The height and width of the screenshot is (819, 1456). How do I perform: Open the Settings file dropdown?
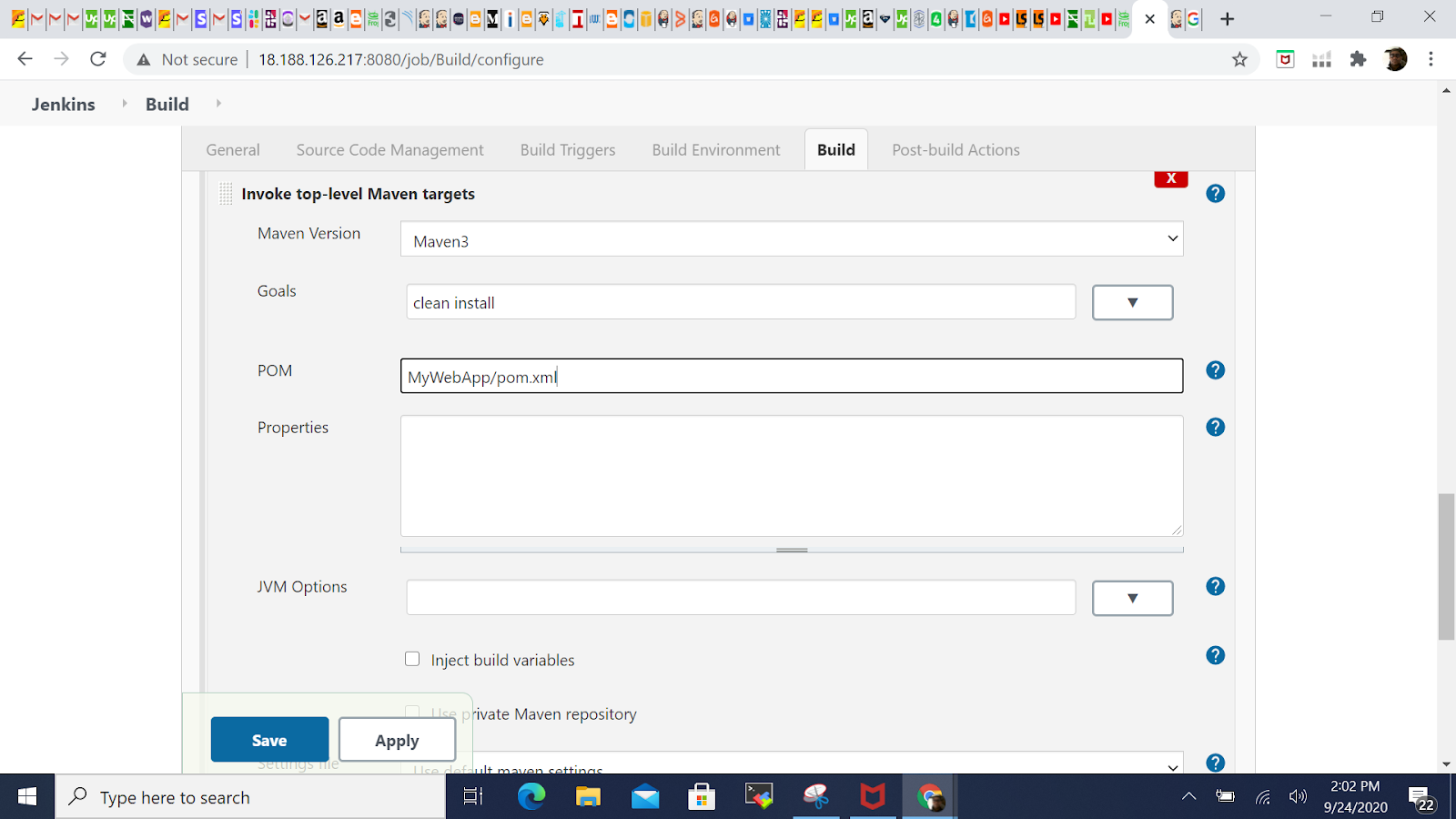click(792, 763)
